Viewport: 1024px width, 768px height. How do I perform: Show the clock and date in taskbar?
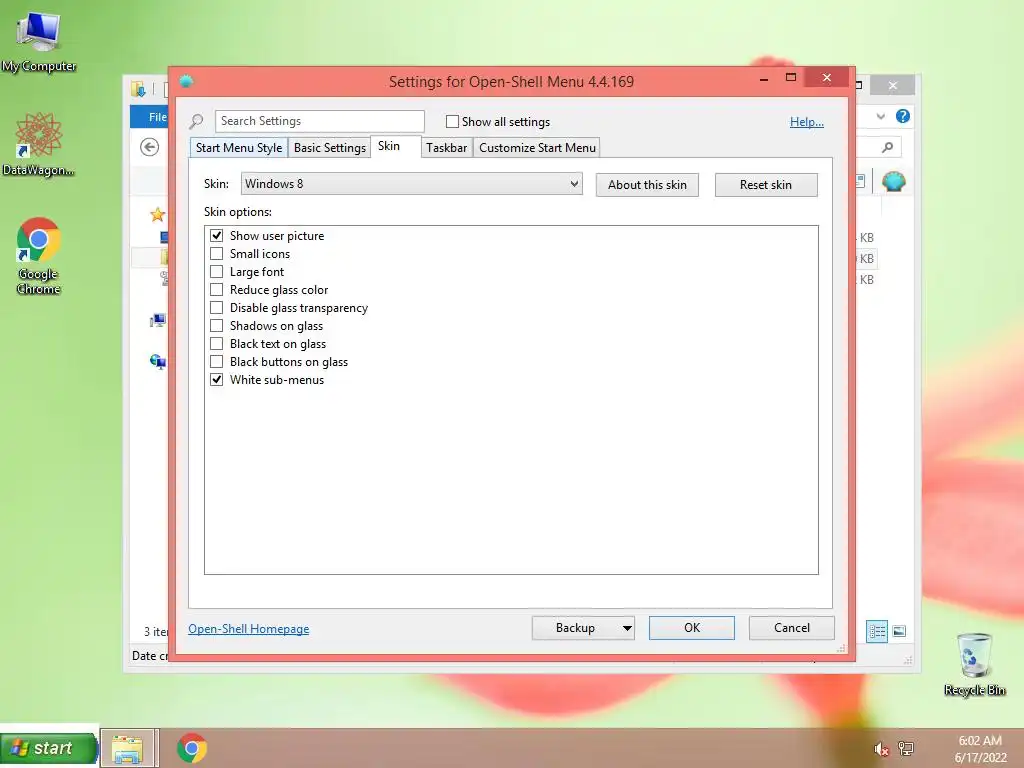[980, 748]
